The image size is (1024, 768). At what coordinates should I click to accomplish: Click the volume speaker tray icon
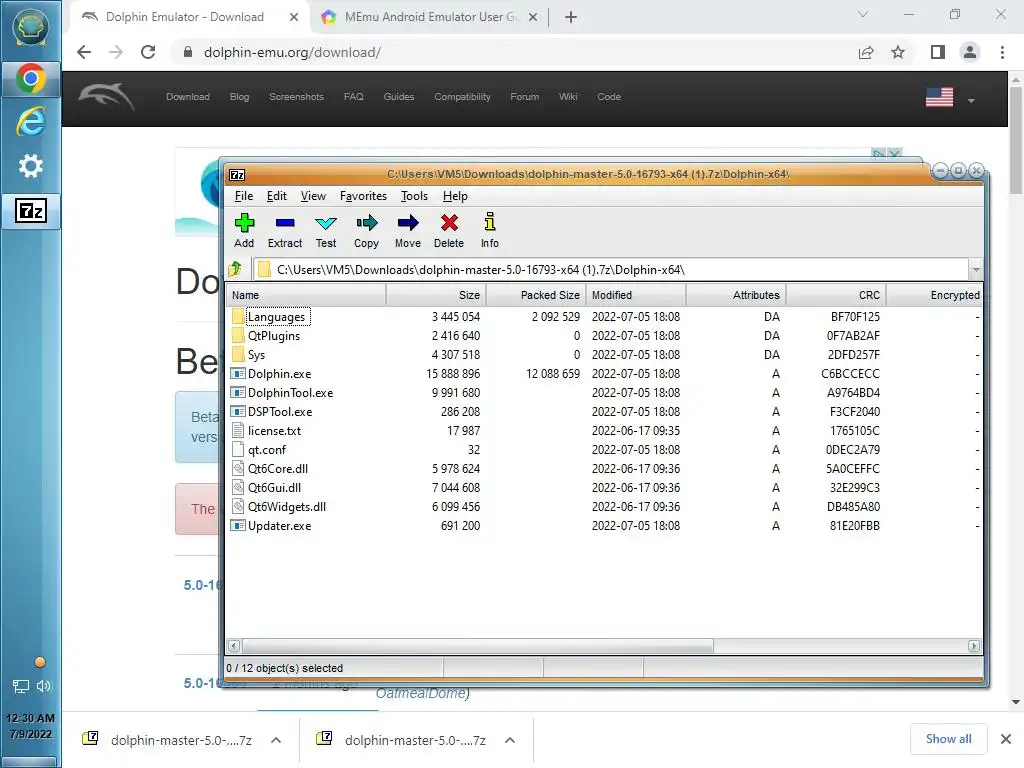[x=44, y=686]
